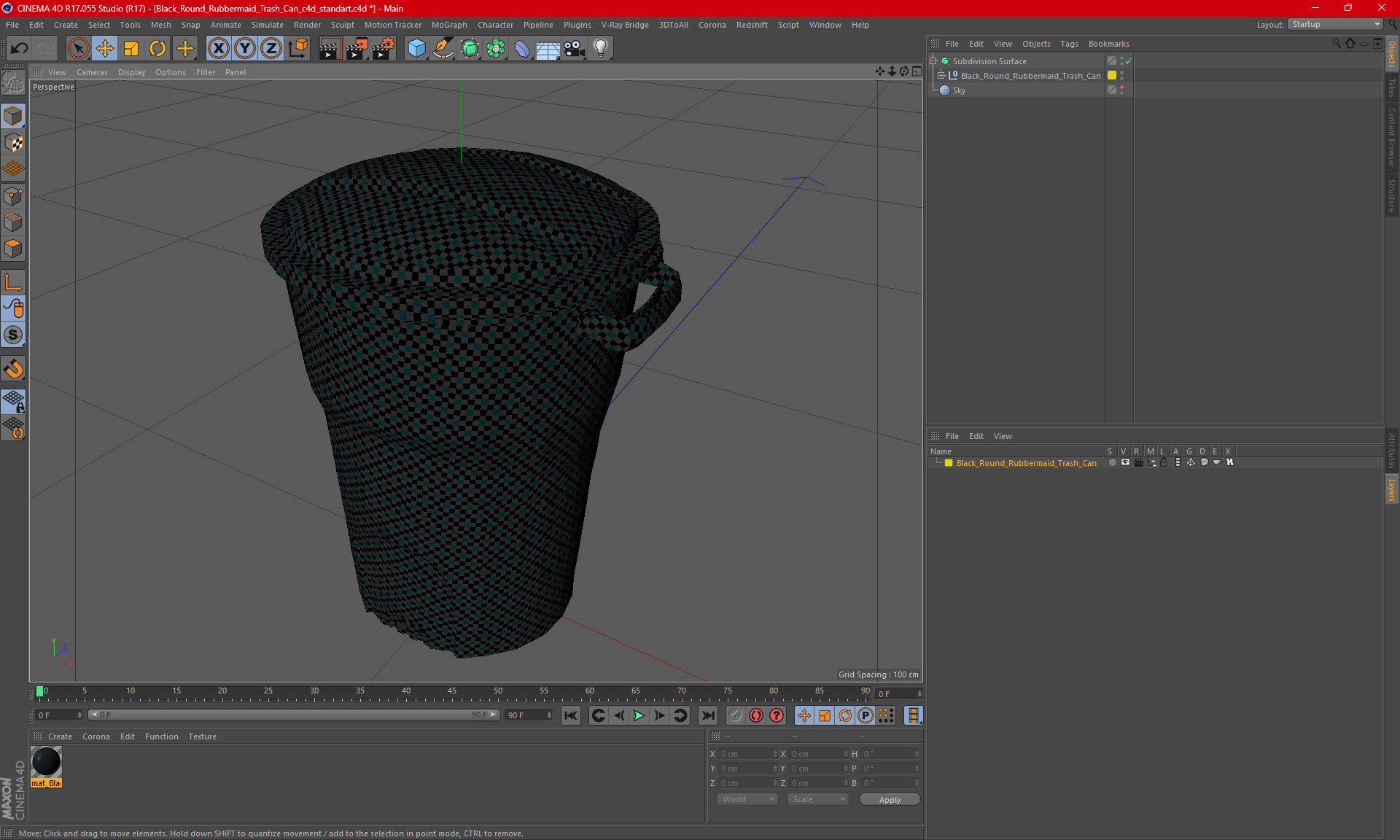Open Edit Render Settings
1400x840 pixels.
384,49
